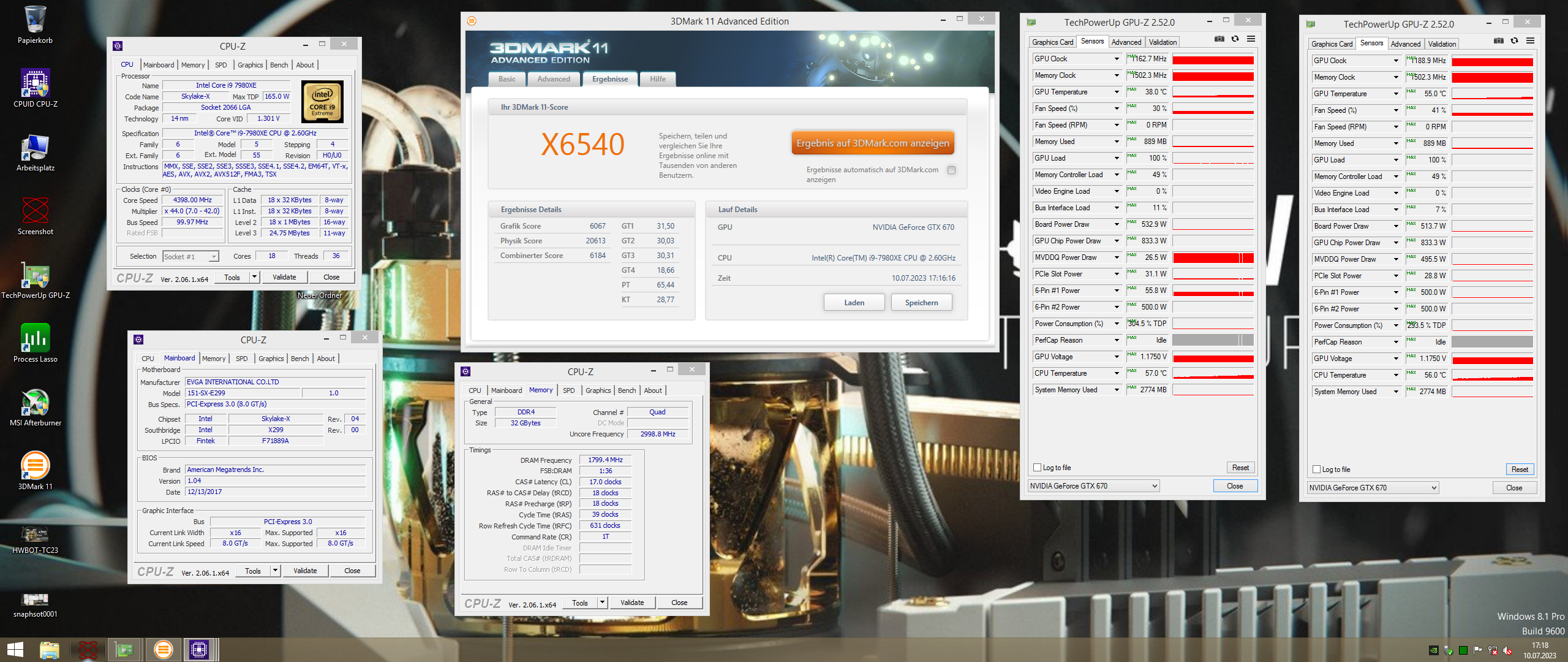This screenshot has height=662, width=1568.
Task: Open Arbeitsplatz desktop icon
Action: pyautogui.click(x=35, y=152)
